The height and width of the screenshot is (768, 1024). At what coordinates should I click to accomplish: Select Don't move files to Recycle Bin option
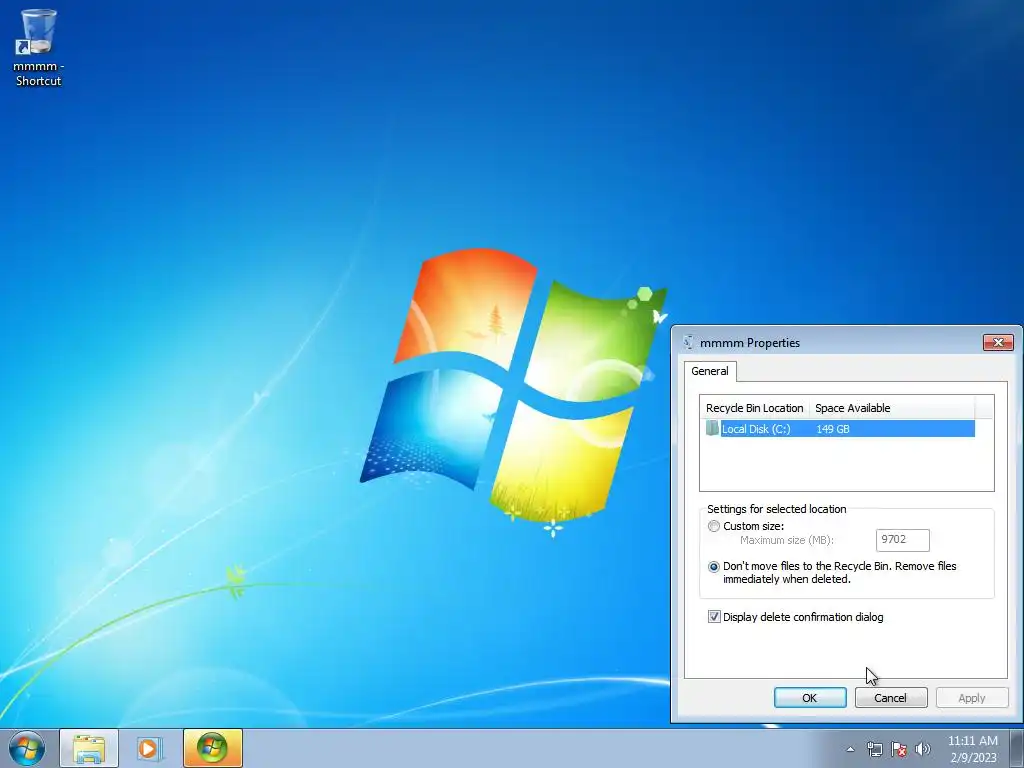pos(714,567)
